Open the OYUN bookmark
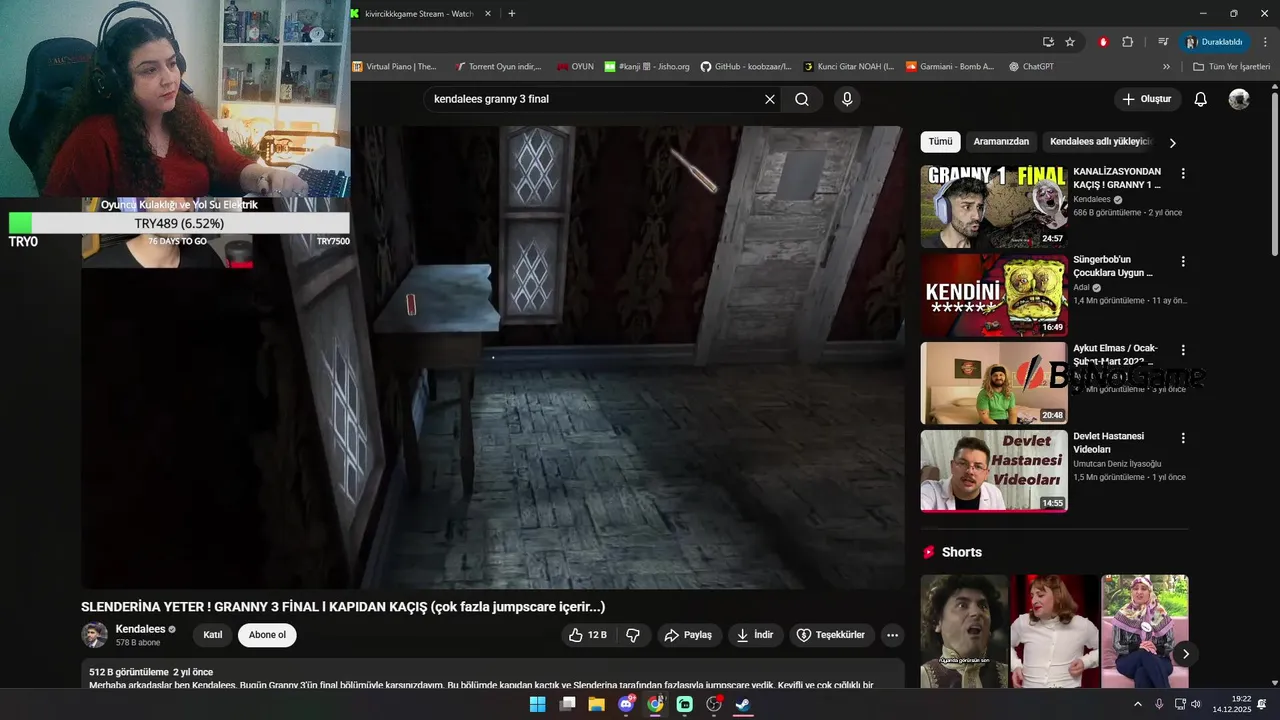The height and width of the screenshot is (720, 1280). [575, 67]
